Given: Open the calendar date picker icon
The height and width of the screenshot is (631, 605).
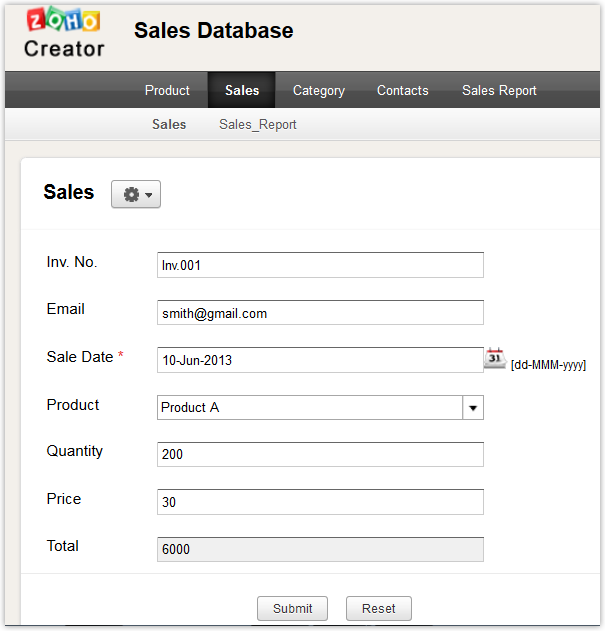Looking at the screenshot, I should click(495, 358).
